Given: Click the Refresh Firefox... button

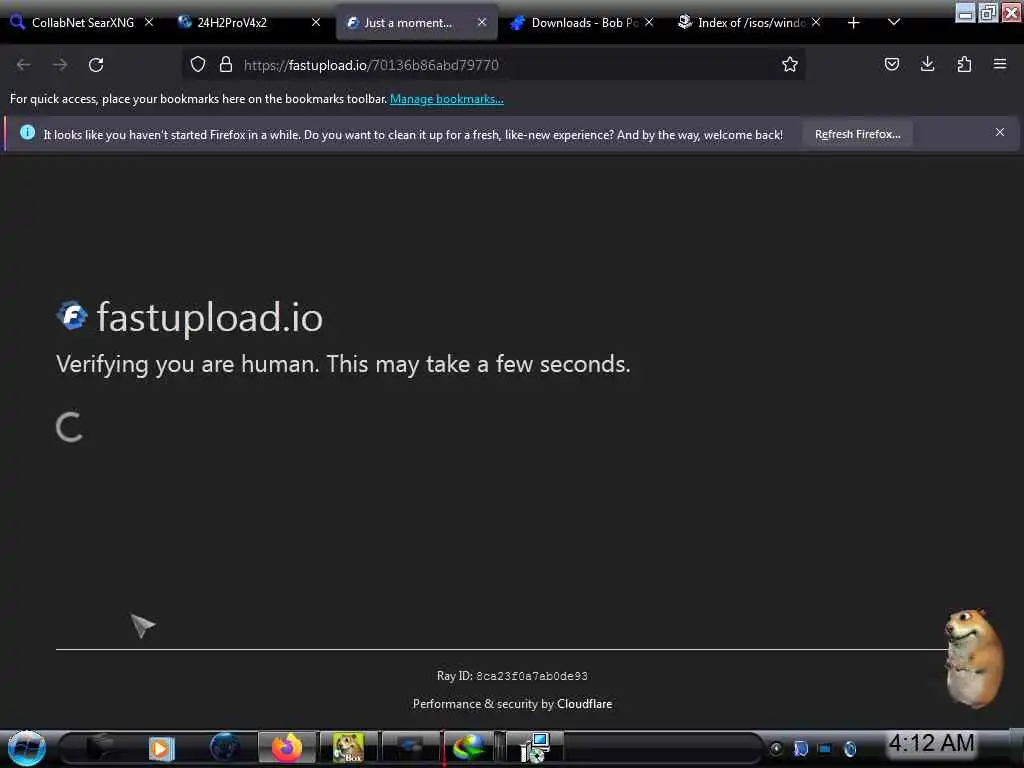Looking at the screenshot, I should pos(857,134).
